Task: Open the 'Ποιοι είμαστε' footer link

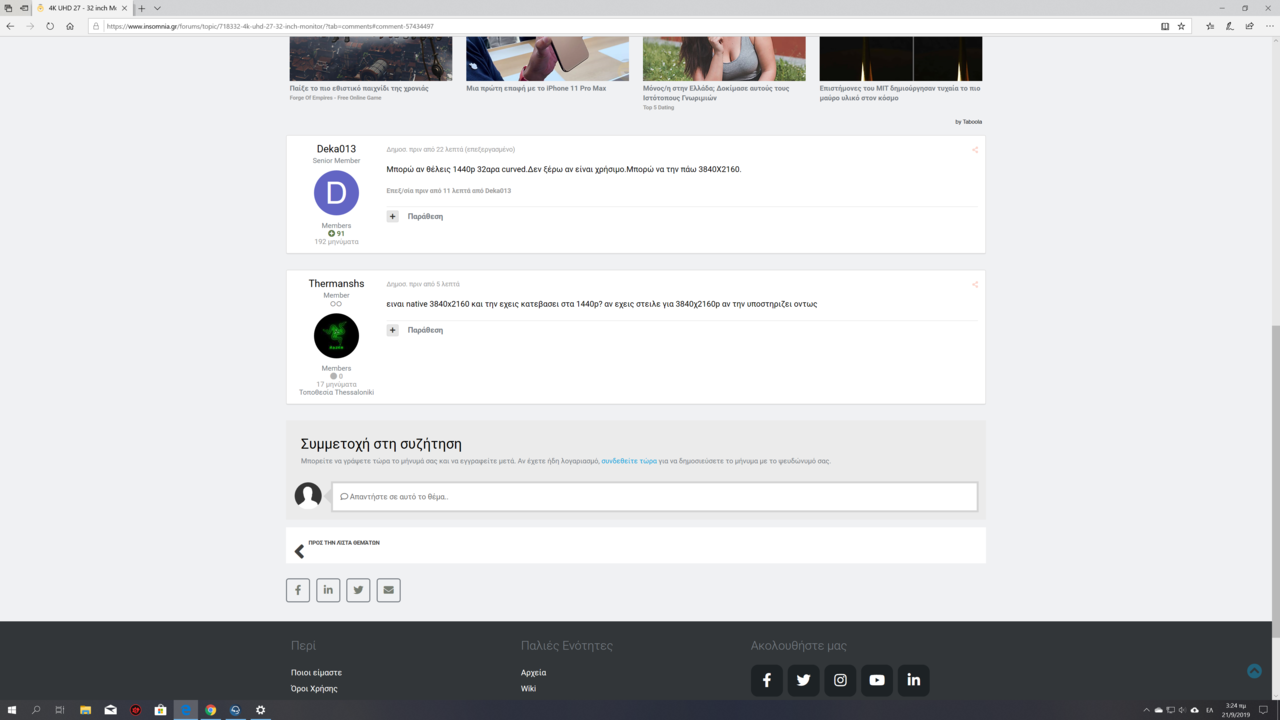Action: 316,673
